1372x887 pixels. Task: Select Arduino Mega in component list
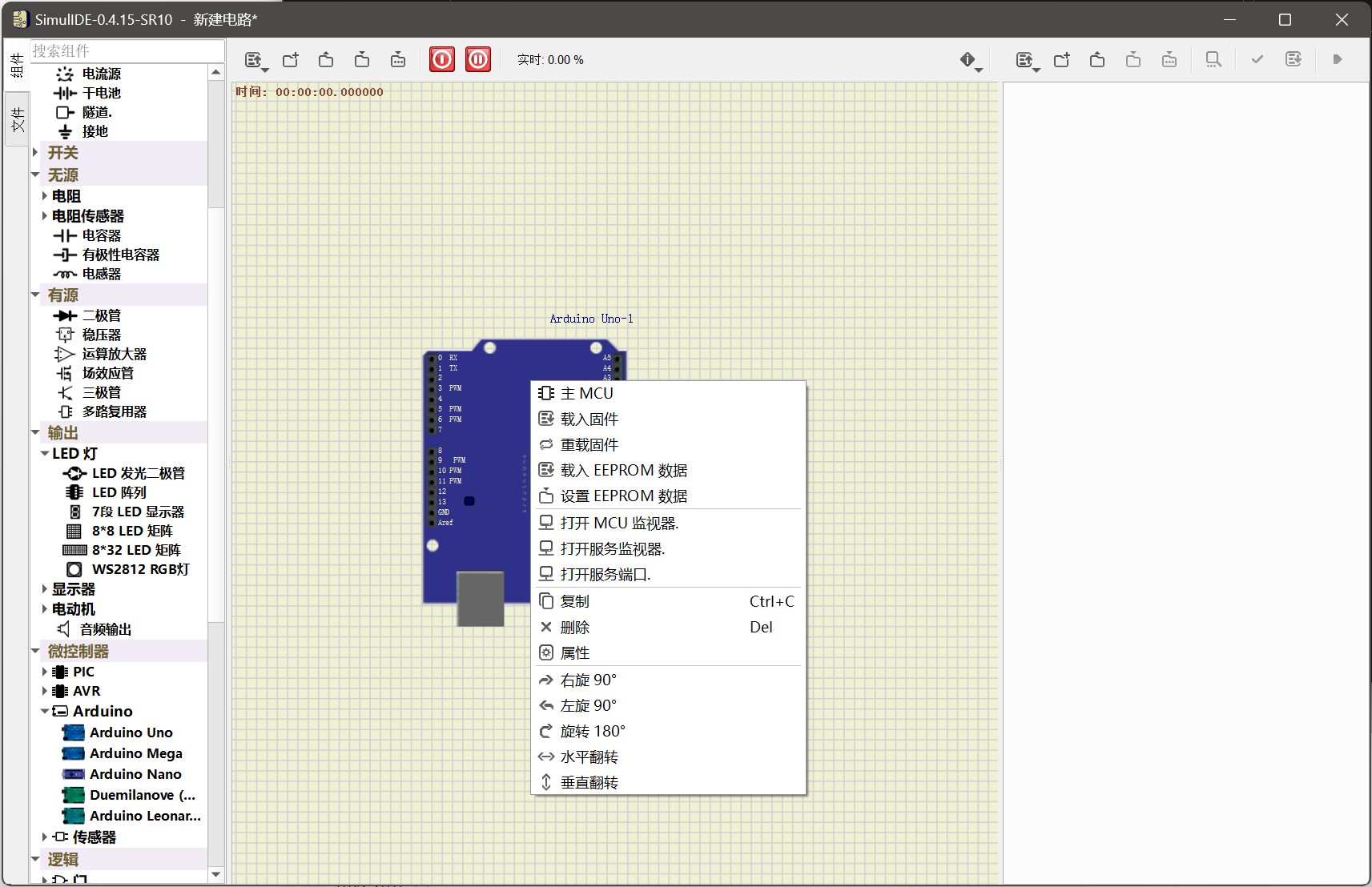click(x=135, y=753)
